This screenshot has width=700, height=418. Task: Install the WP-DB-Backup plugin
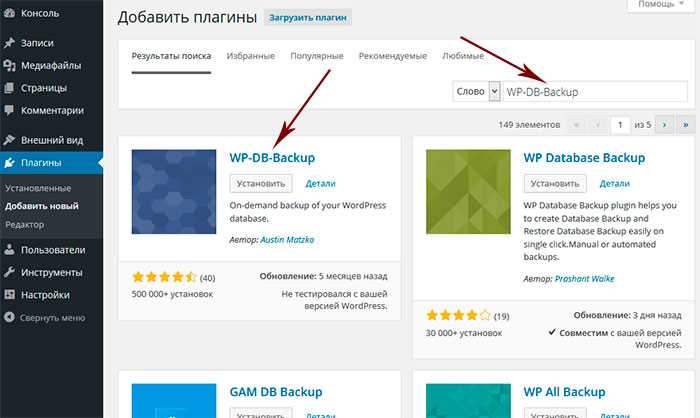pos(261,184)
